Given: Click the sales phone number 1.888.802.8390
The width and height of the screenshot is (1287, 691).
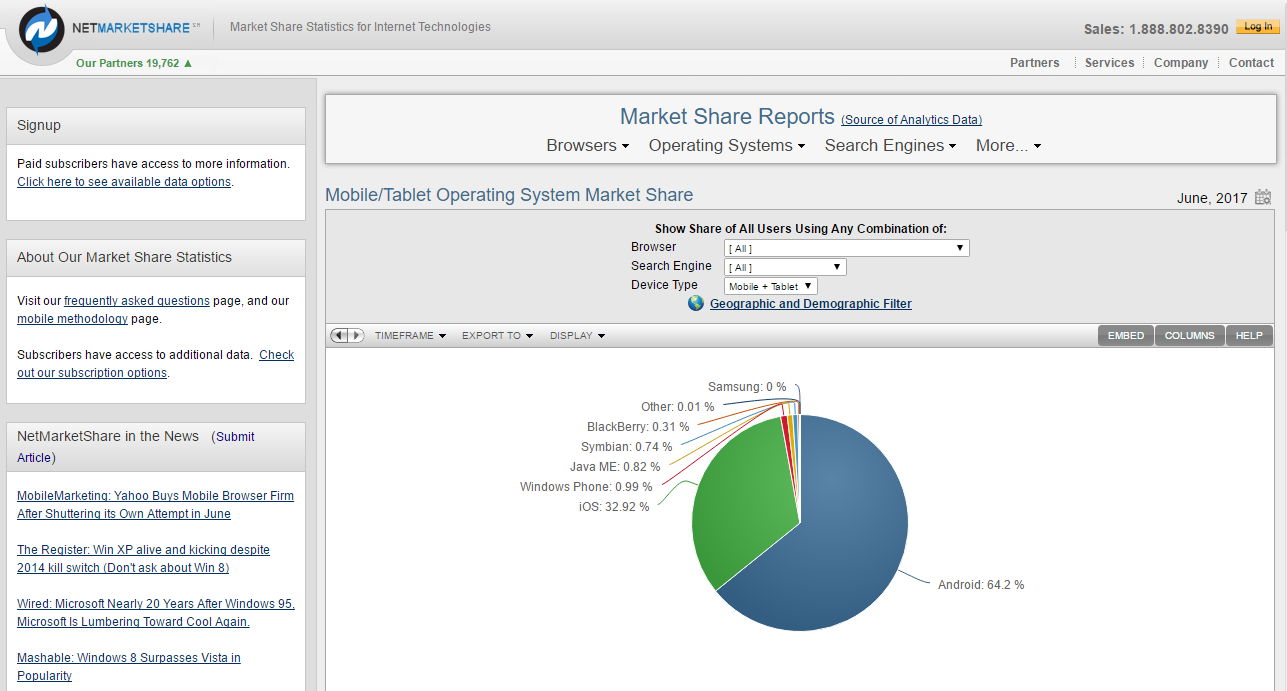Looking at the screenshot, I should [x=1177, y=29].
